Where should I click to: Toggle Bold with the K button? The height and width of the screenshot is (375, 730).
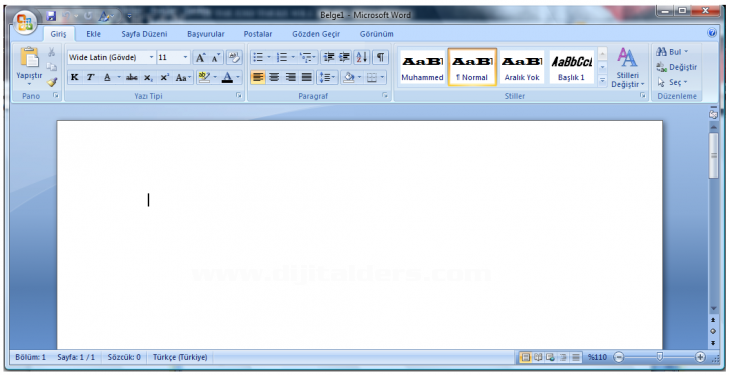point(74,77)
